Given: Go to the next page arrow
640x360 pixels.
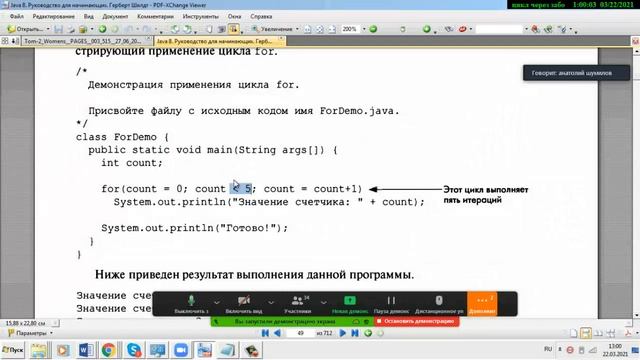Looking at the screenshot, I should (x=342, y=333).
